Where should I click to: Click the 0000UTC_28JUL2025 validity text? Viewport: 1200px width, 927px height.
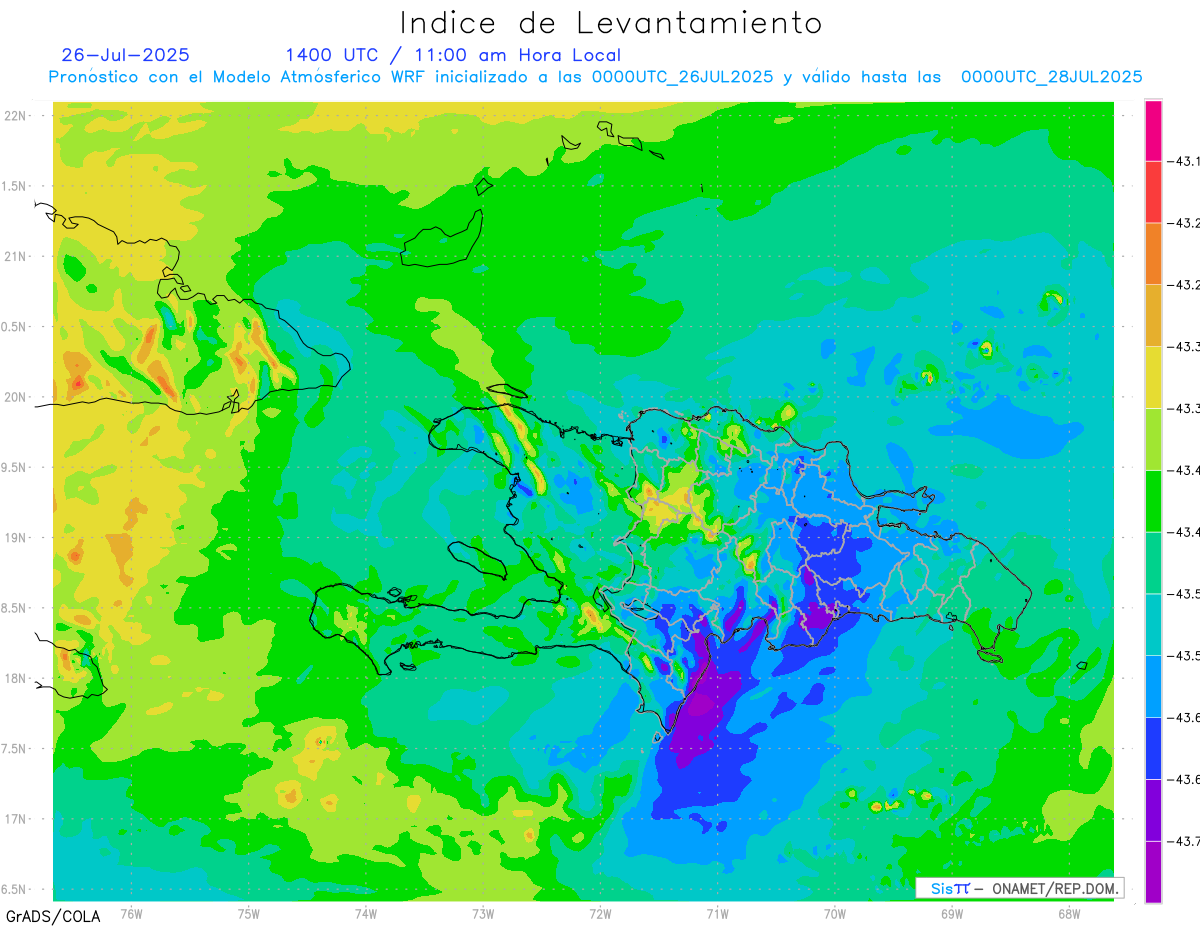1052,77
